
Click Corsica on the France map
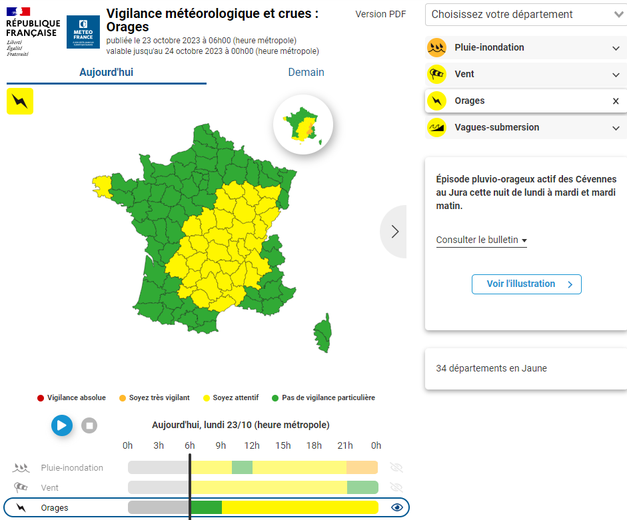tap(323, 333)
